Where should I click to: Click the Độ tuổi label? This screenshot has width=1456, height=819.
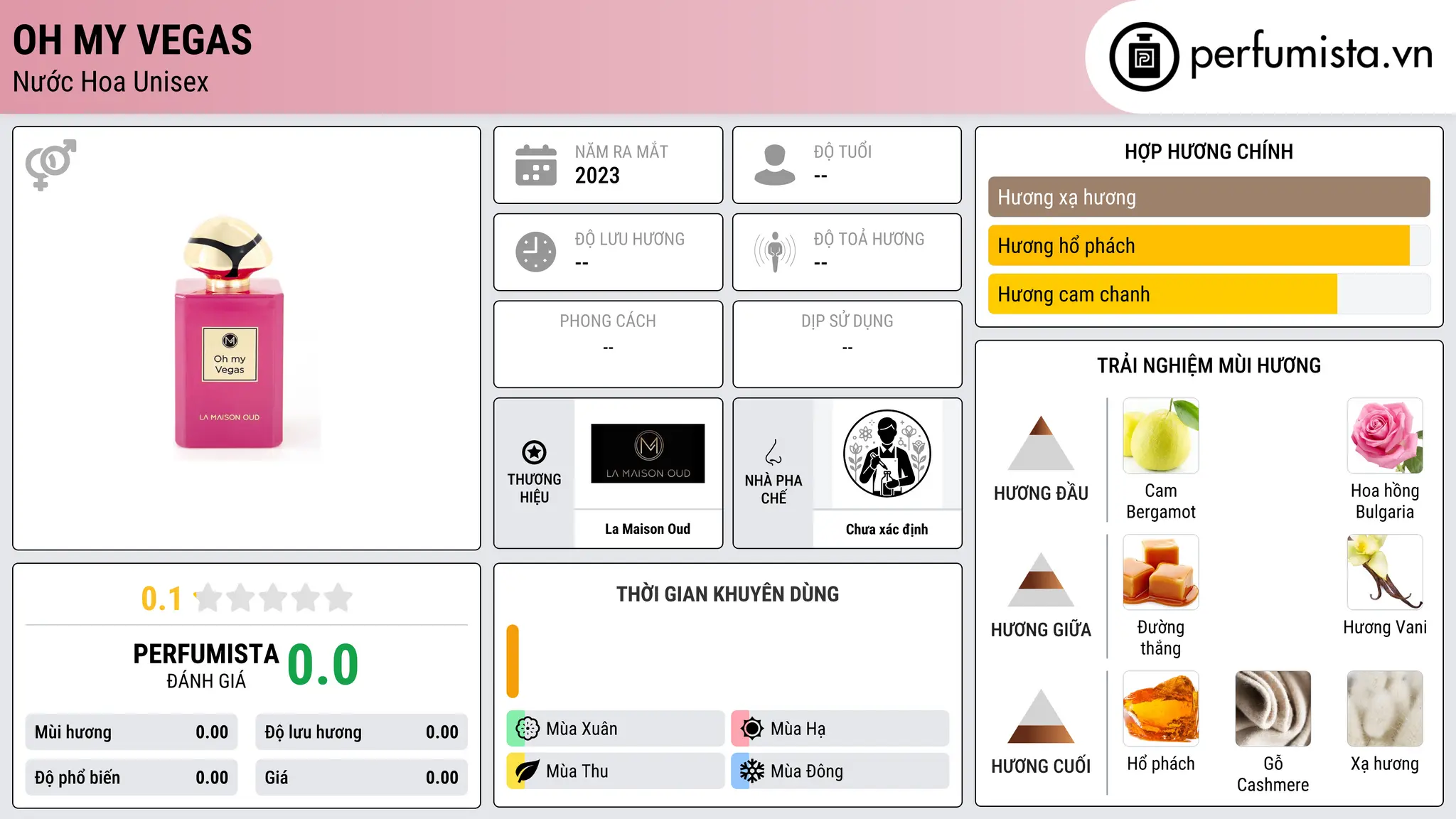pos(842,151)
